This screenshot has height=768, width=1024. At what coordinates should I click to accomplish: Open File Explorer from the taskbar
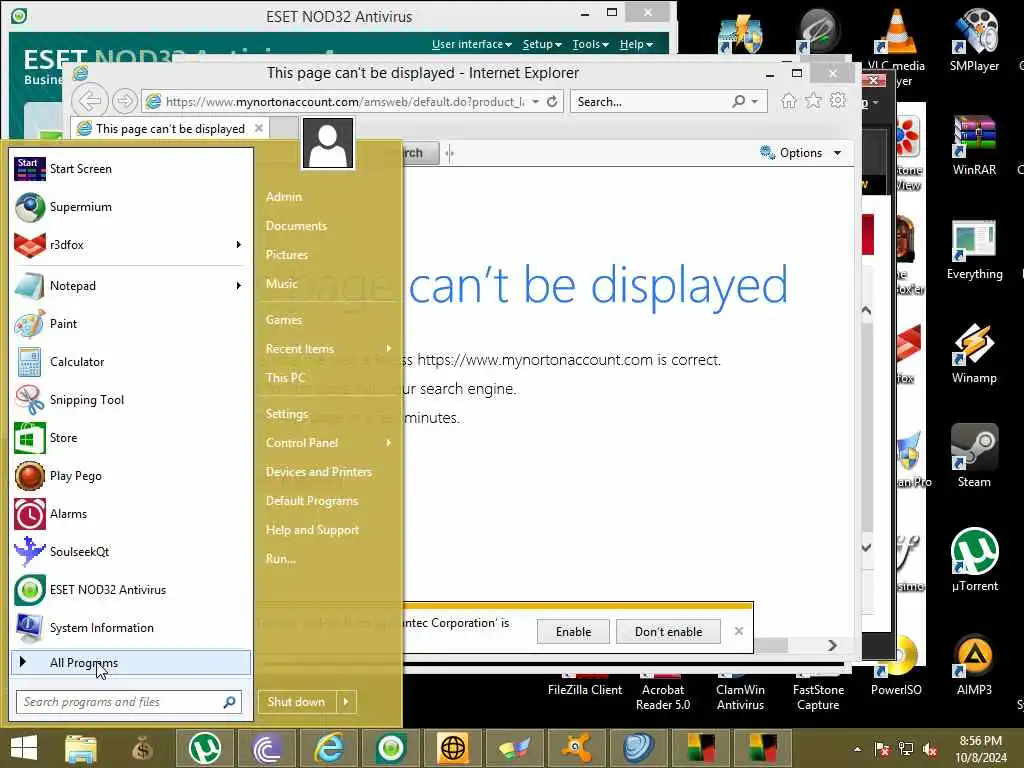[x=80, y=748]
